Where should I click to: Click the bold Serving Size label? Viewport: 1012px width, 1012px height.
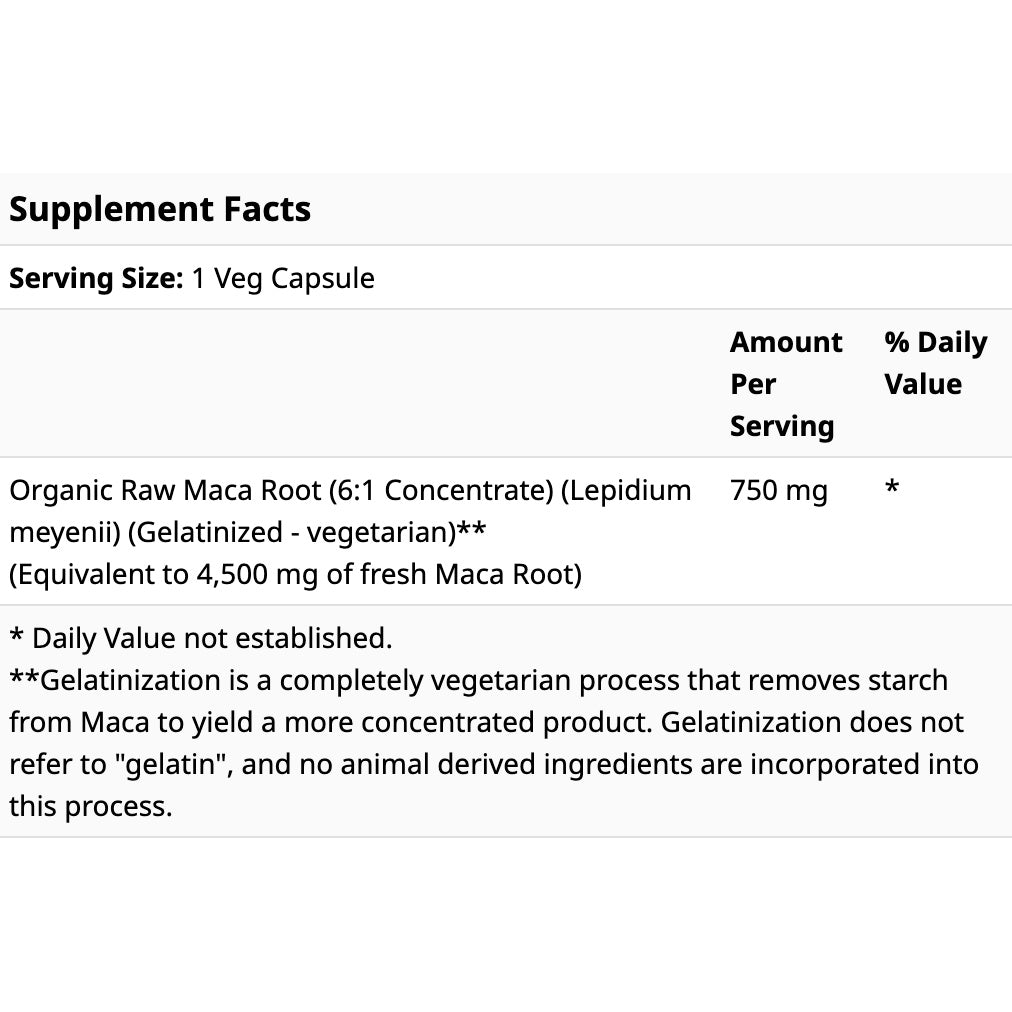[x=96, y=278]
